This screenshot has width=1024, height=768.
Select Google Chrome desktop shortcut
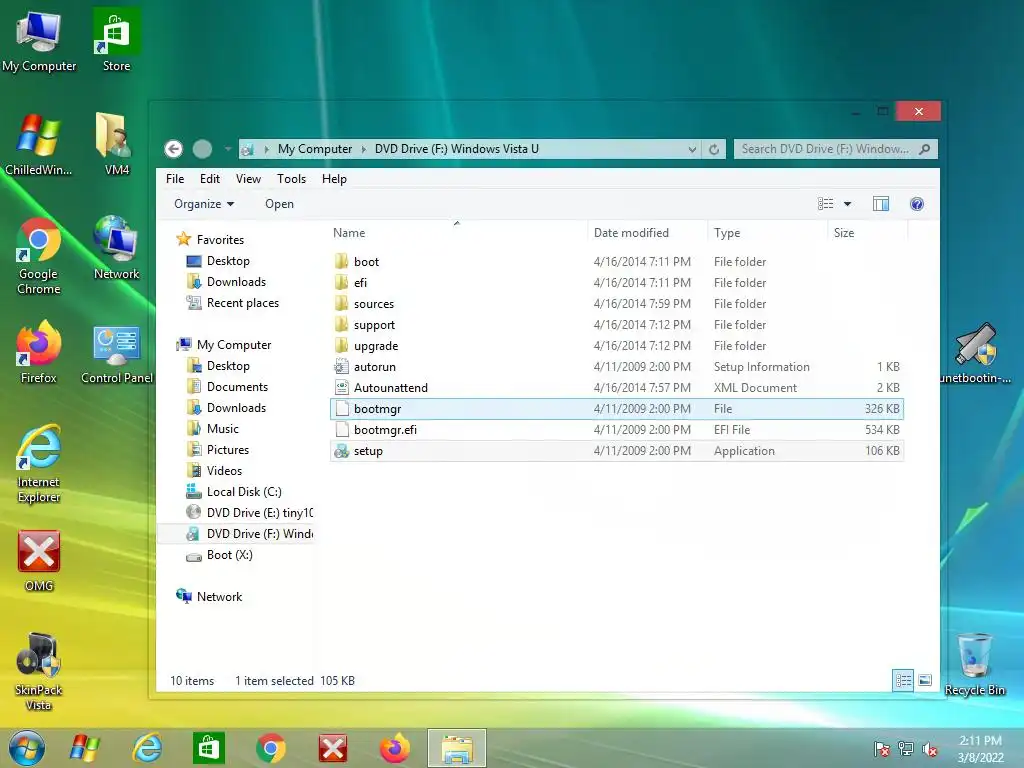(x=38, y=257)
